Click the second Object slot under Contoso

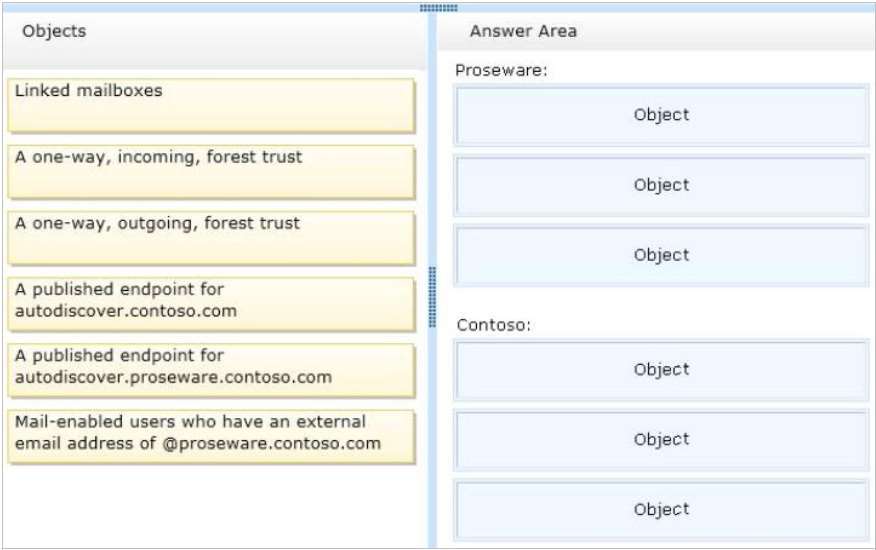(x=661, y=440)
